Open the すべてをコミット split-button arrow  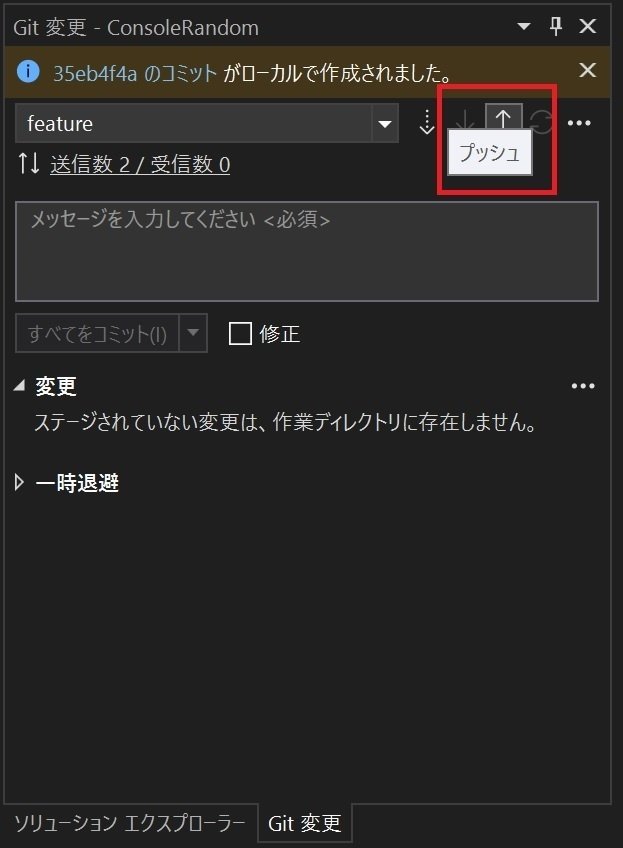coord(193,333)
